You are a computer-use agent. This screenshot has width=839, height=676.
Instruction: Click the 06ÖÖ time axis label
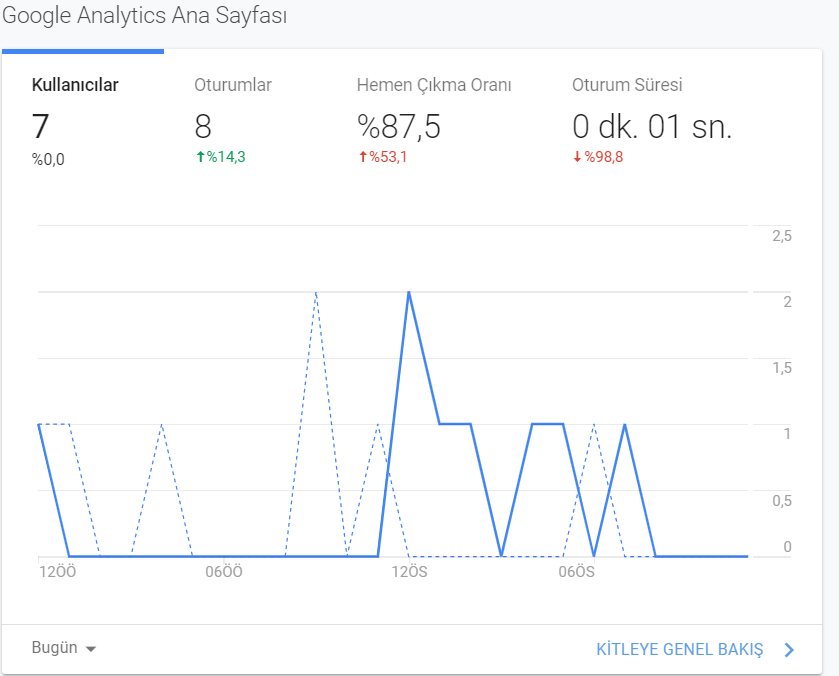click(x=224, y=572)
